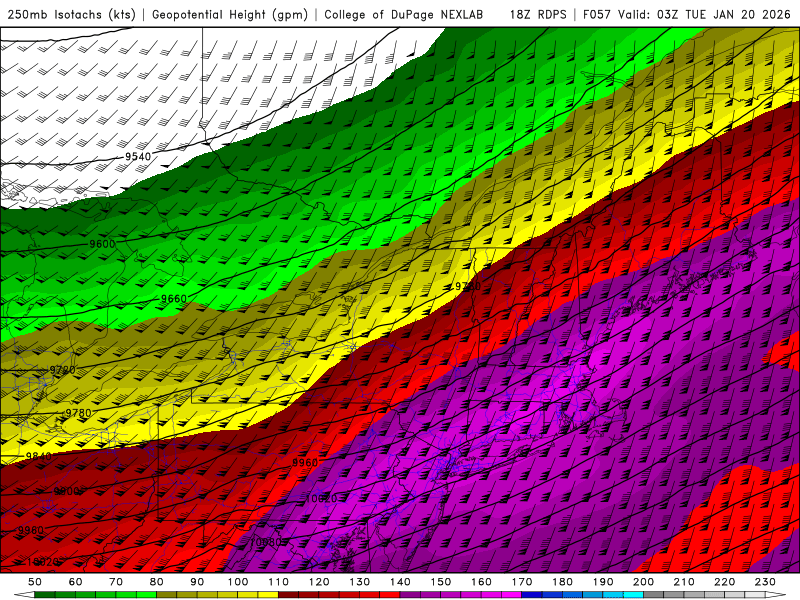Pick the dark maroon swatch after 110
The image size is (800, 600).
coord(289,595)
